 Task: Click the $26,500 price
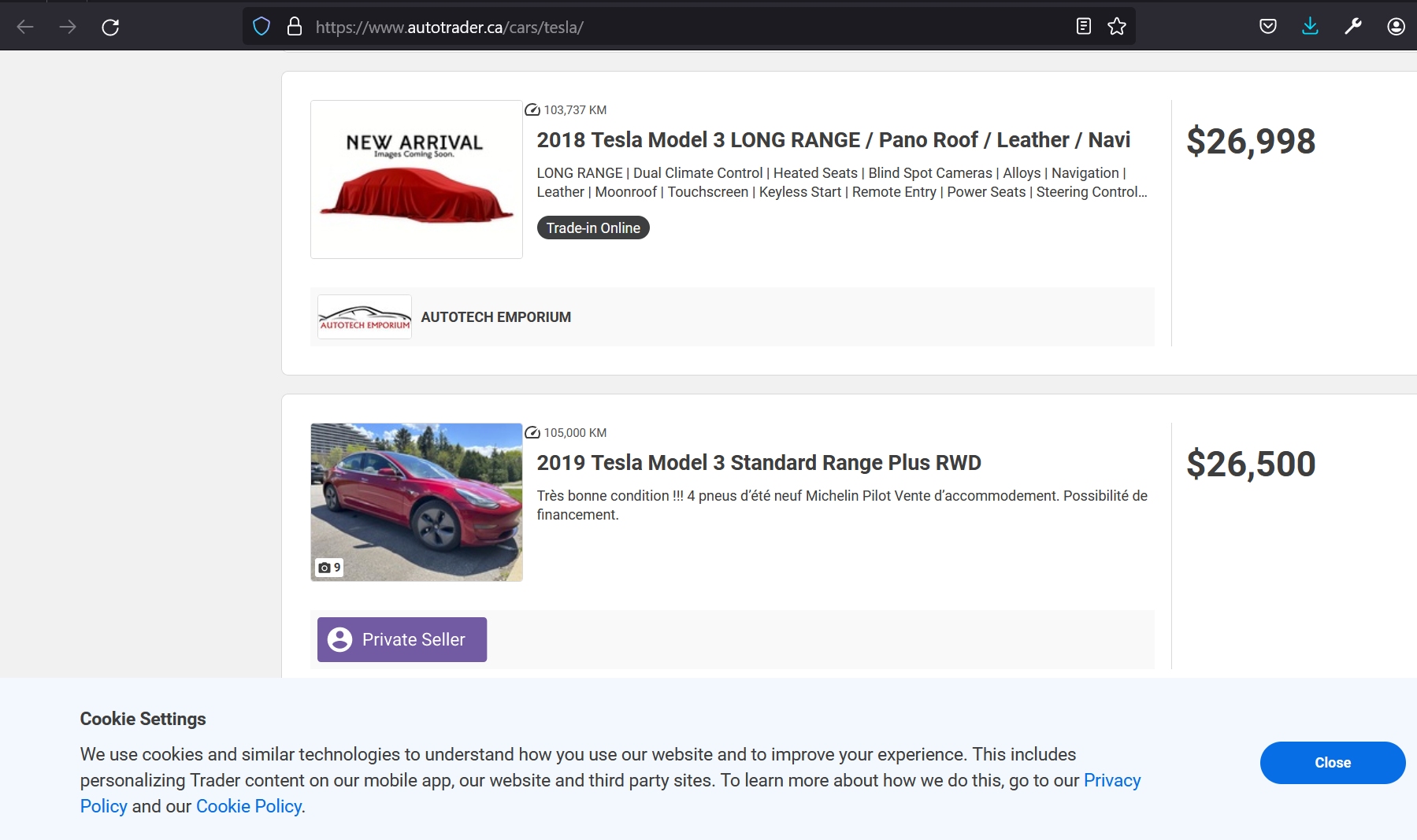click(1251, 464)
